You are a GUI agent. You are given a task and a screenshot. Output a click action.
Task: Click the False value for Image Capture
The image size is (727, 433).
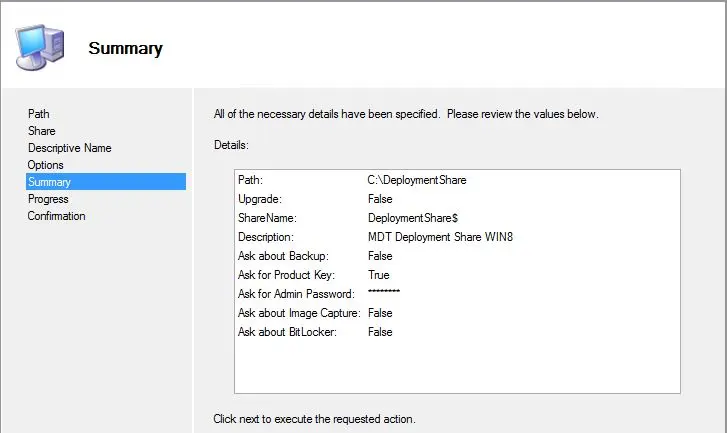tap(380, 313)
